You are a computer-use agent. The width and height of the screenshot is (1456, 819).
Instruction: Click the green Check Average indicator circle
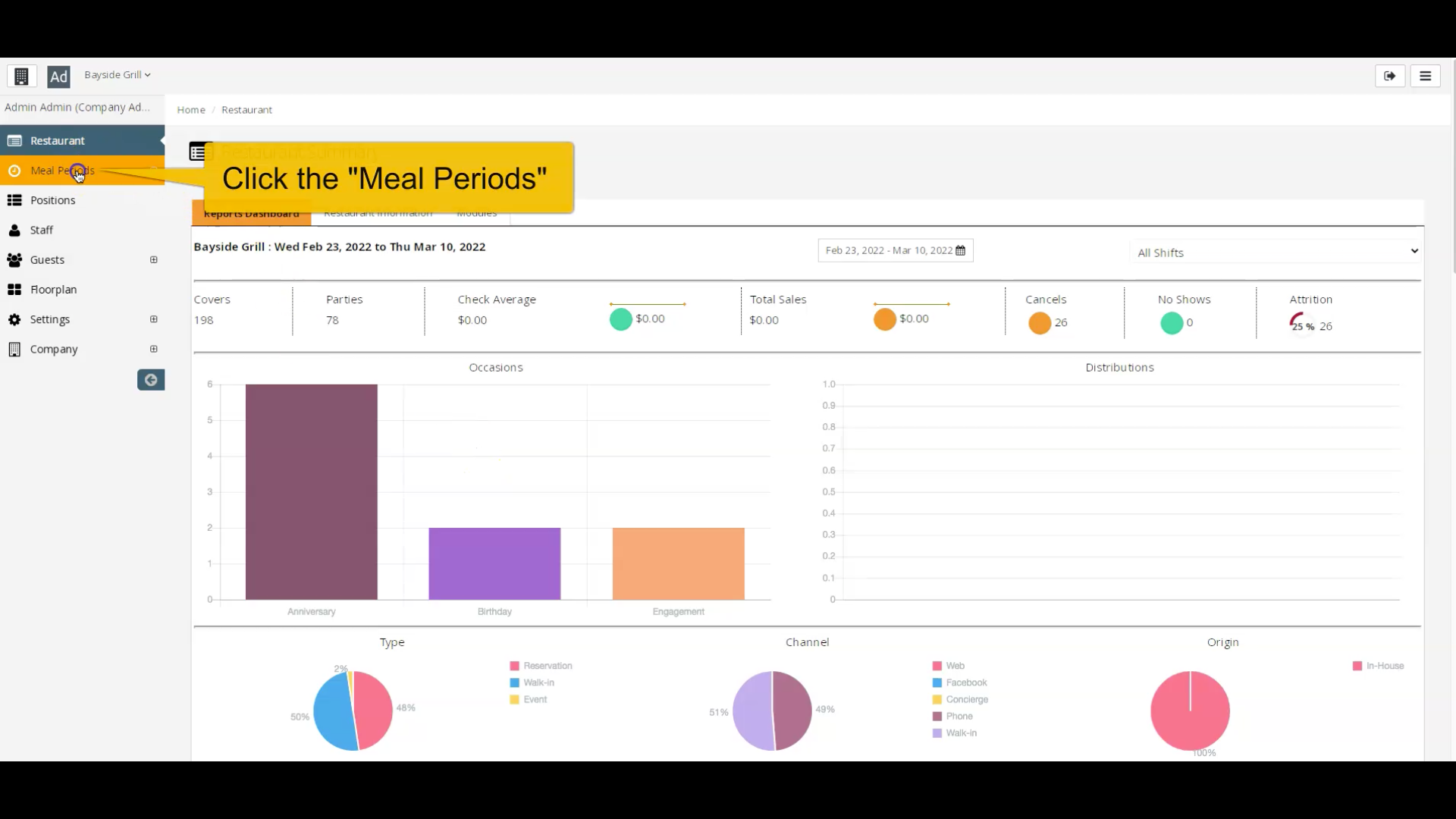click(621, 319)
